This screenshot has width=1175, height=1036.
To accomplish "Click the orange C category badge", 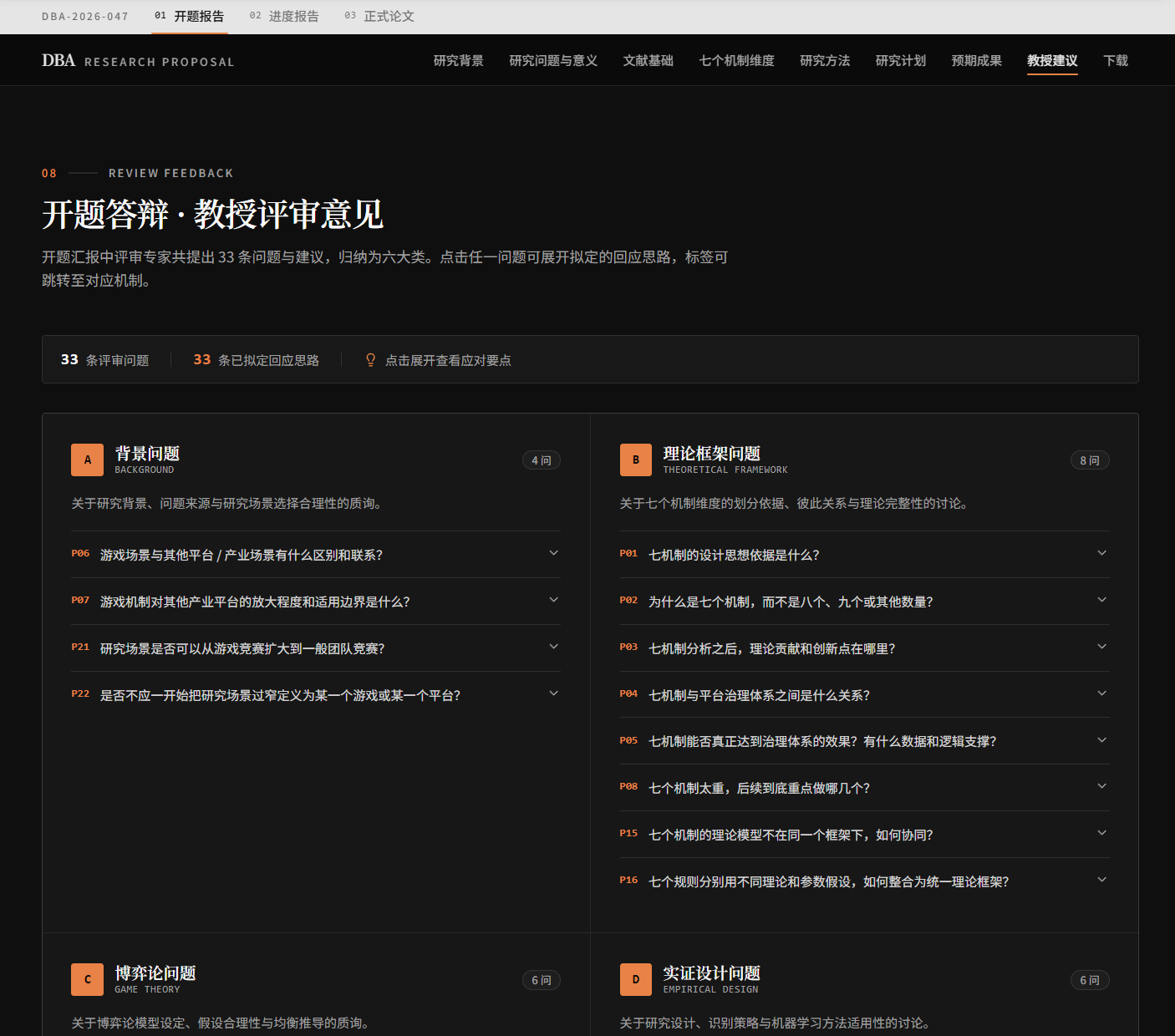I will tap(88, 979).
